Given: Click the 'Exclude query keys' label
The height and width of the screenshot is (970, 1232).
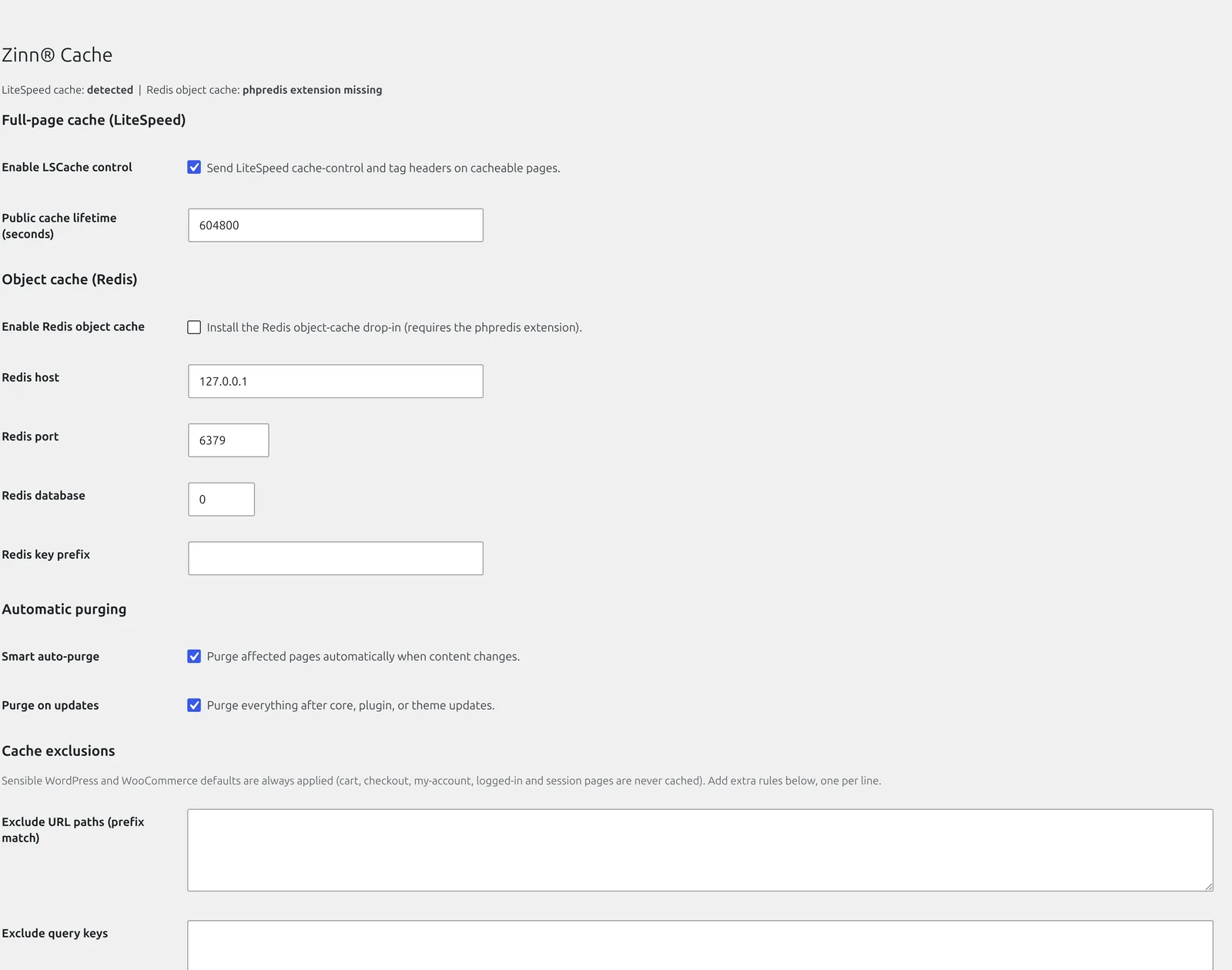Looking at the screenshot, I should [x=55, y=933].
